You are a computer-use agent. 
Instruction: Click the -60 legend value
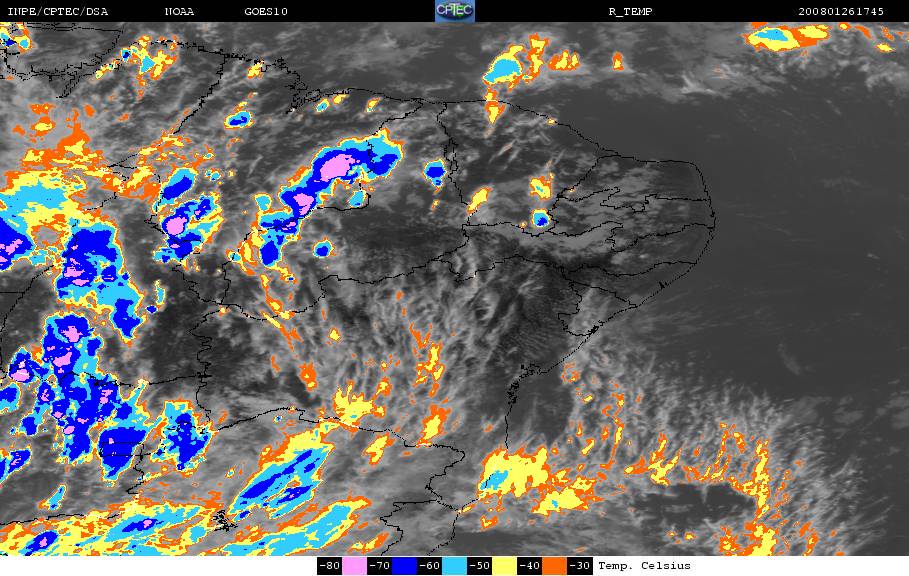pos(430,566)
